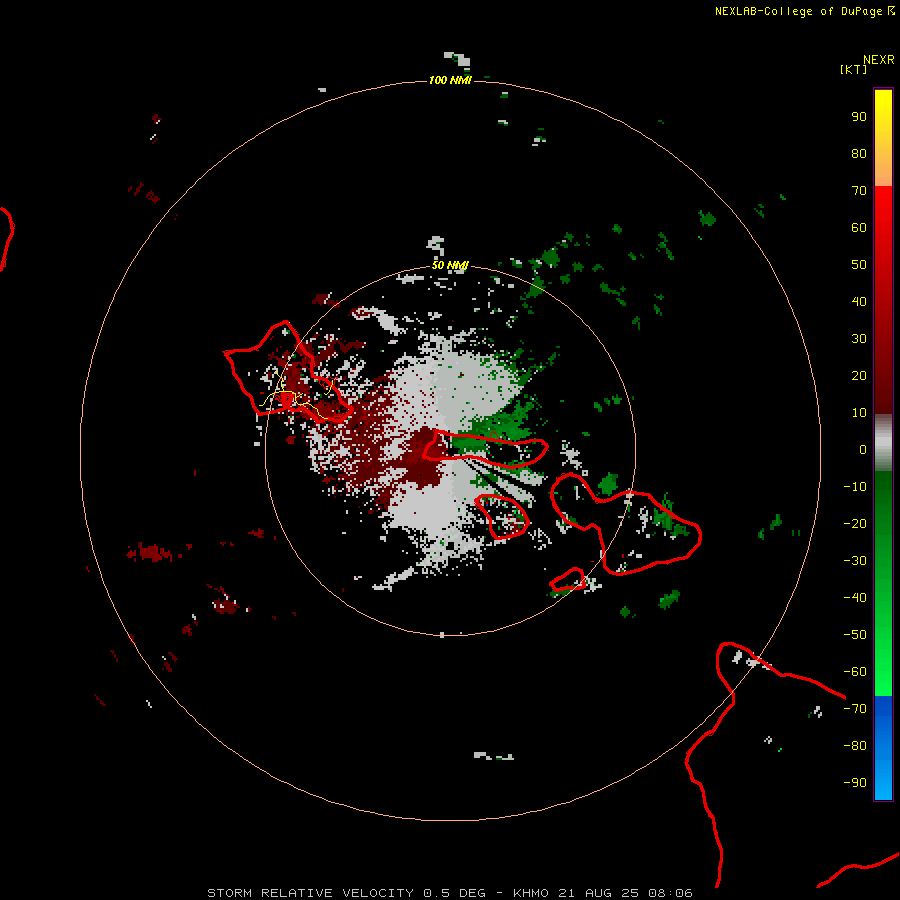Click the 70 value on velocity scale
Image resolution: width=900 pixels, height=900 pixels.
point(859,191)
